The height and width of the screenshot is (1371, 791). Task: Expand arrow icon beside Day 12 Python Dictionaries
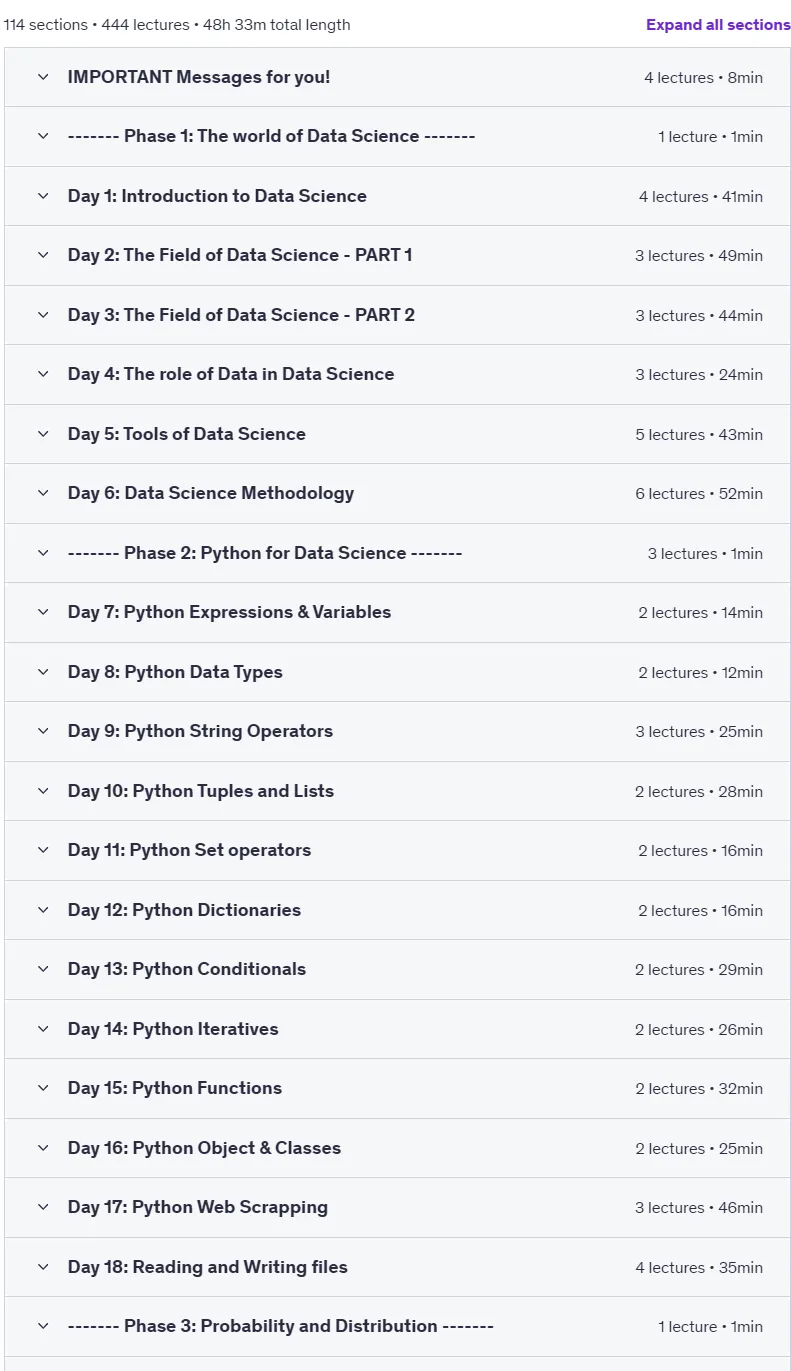click(x=43, y=910)
